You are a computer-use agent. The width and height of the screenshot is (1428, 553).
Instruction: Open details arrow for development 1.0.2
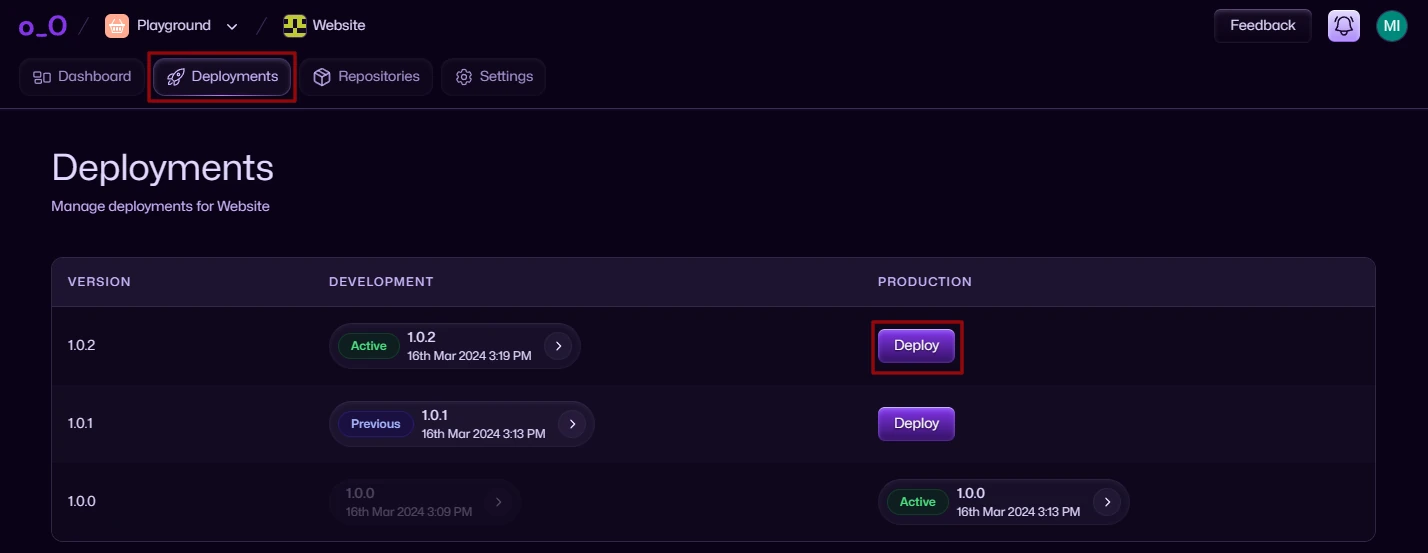click(x=558, y=346)
